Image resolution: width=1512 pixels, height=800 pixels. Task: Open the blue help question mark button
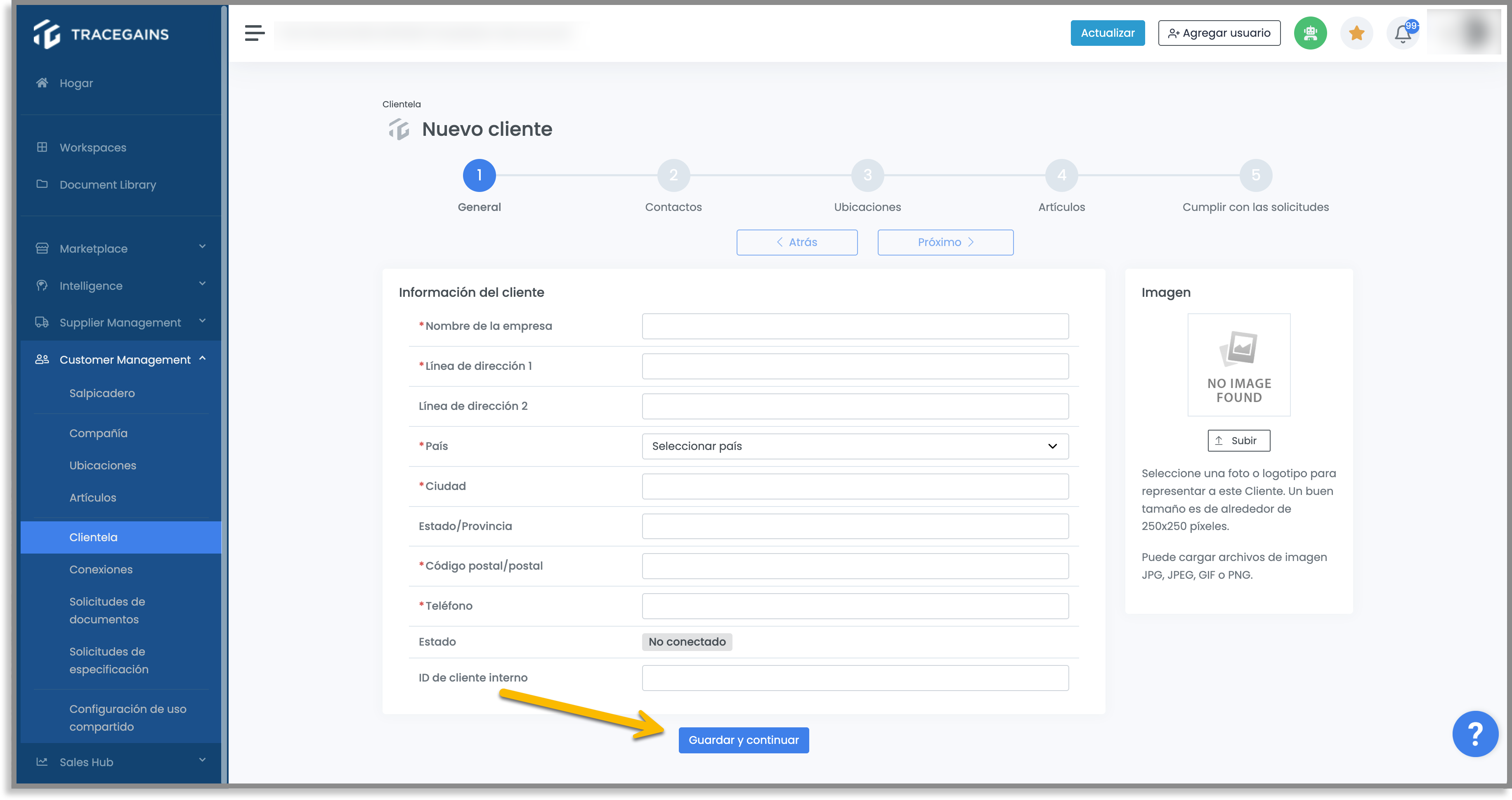tap(1475, 733)
